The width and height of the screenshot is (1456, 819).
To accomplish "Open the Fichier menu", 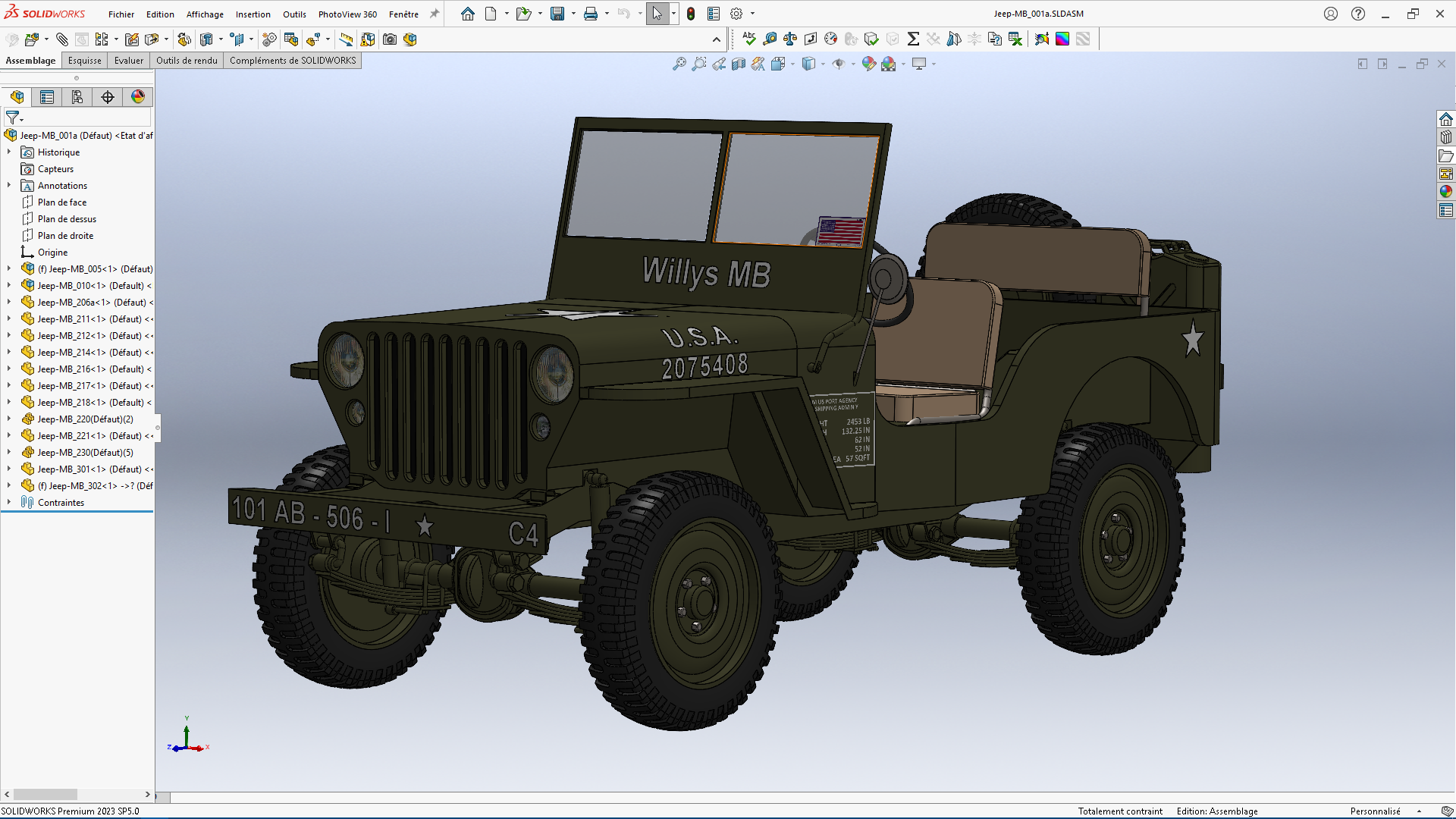I will [x=121, y=14].
